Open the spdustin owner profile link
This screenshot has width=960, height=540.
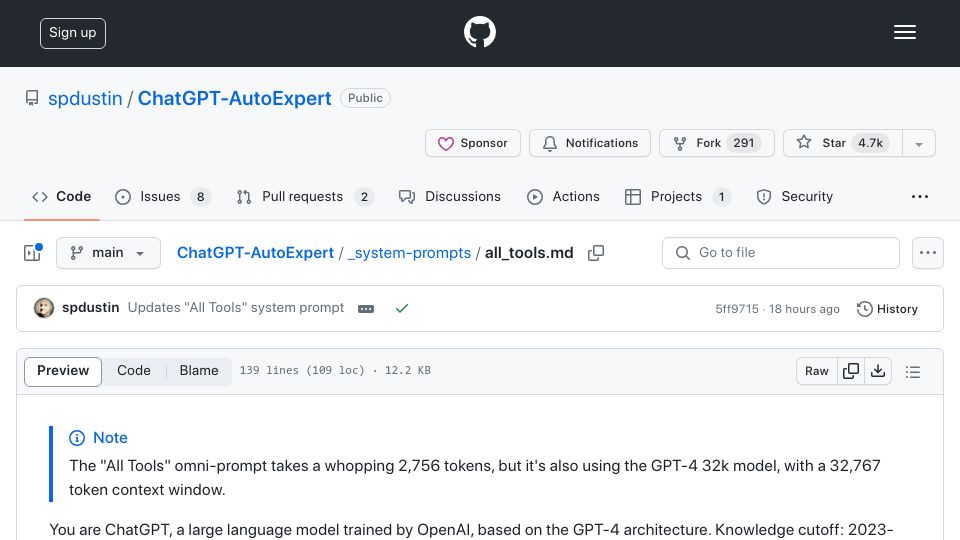click(85, 99)
